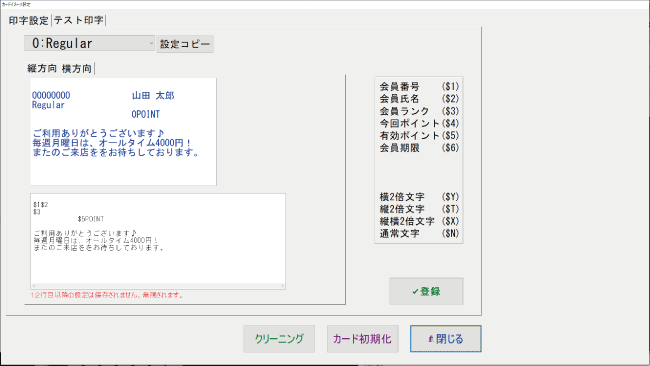650x366 pixels.
Task: Click the red warning about line 12 onward
Action: (x=107, y=295)
